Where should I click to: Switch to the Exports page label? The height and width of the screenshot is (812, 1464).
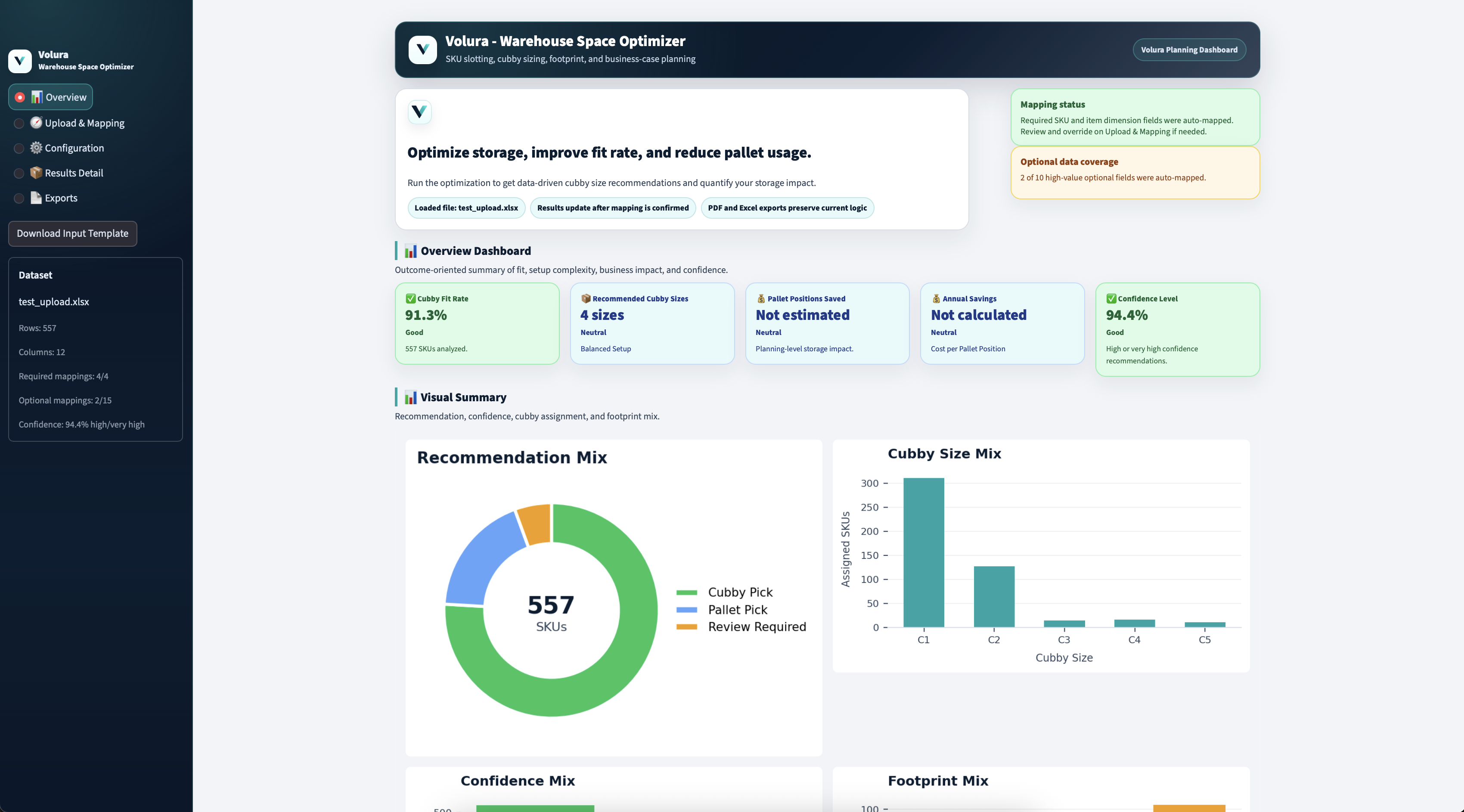pyautogui.click(x=61, y=198)
